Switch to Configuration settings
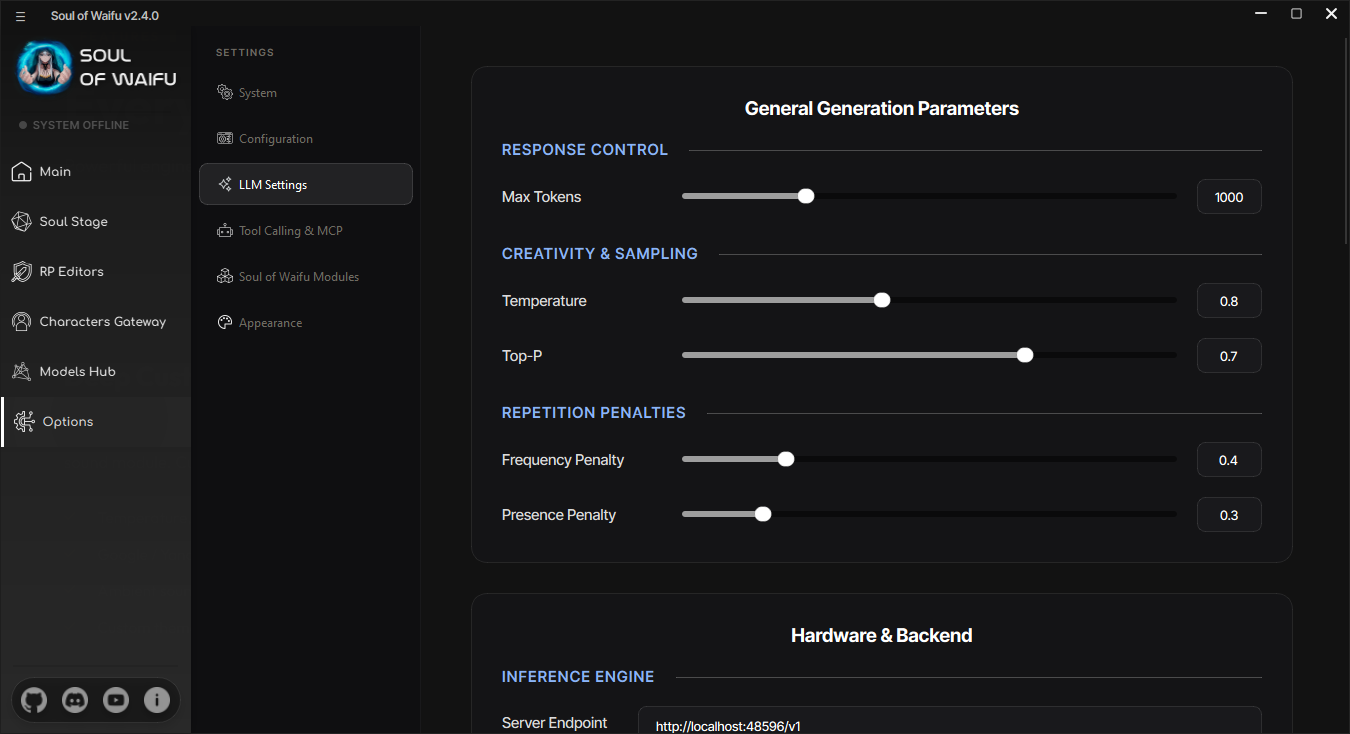The height and width of the screenshot is (734, 1350). [x=306, y=139]
